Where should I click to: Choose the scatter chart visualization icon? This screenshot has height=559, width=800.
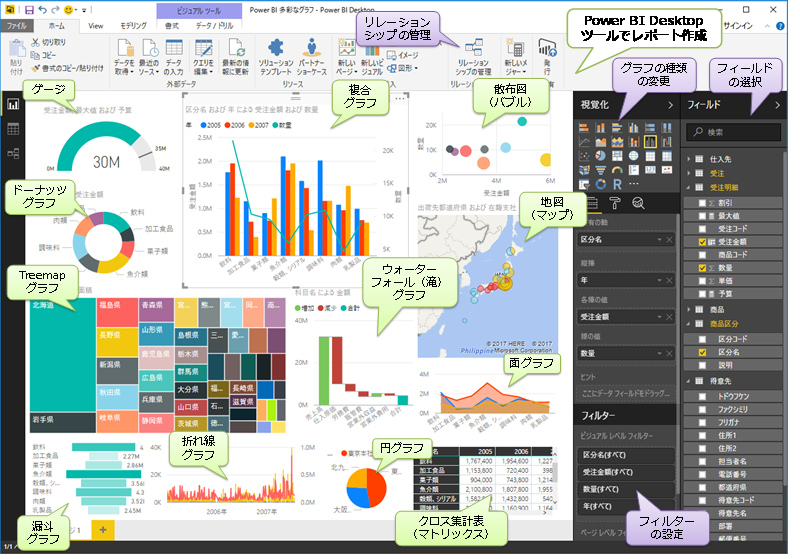(584, 156)
